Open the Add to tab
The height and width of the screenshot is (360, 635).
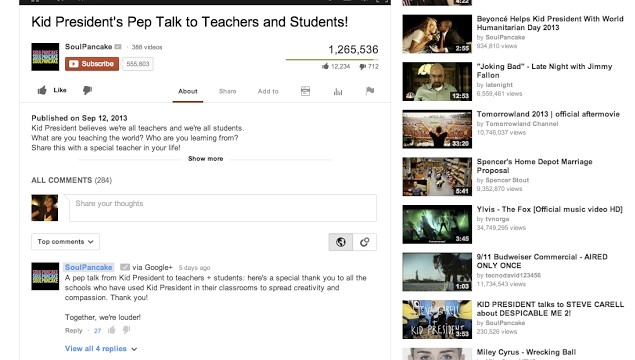tap(268, 92)
